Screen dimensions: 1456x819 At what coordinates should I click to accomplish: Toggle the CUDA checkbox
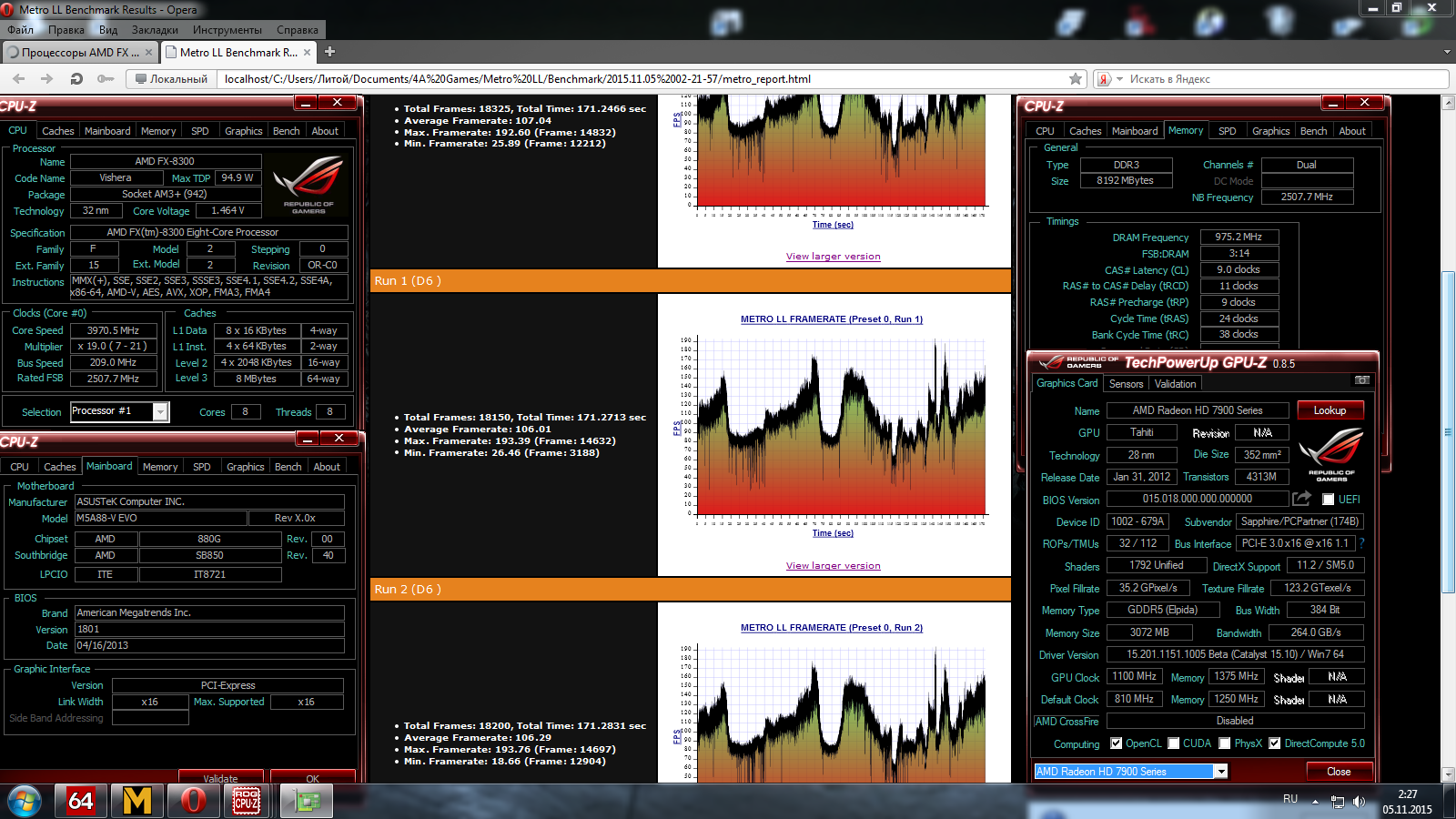pyautogui.click(x=1174, y=743)
